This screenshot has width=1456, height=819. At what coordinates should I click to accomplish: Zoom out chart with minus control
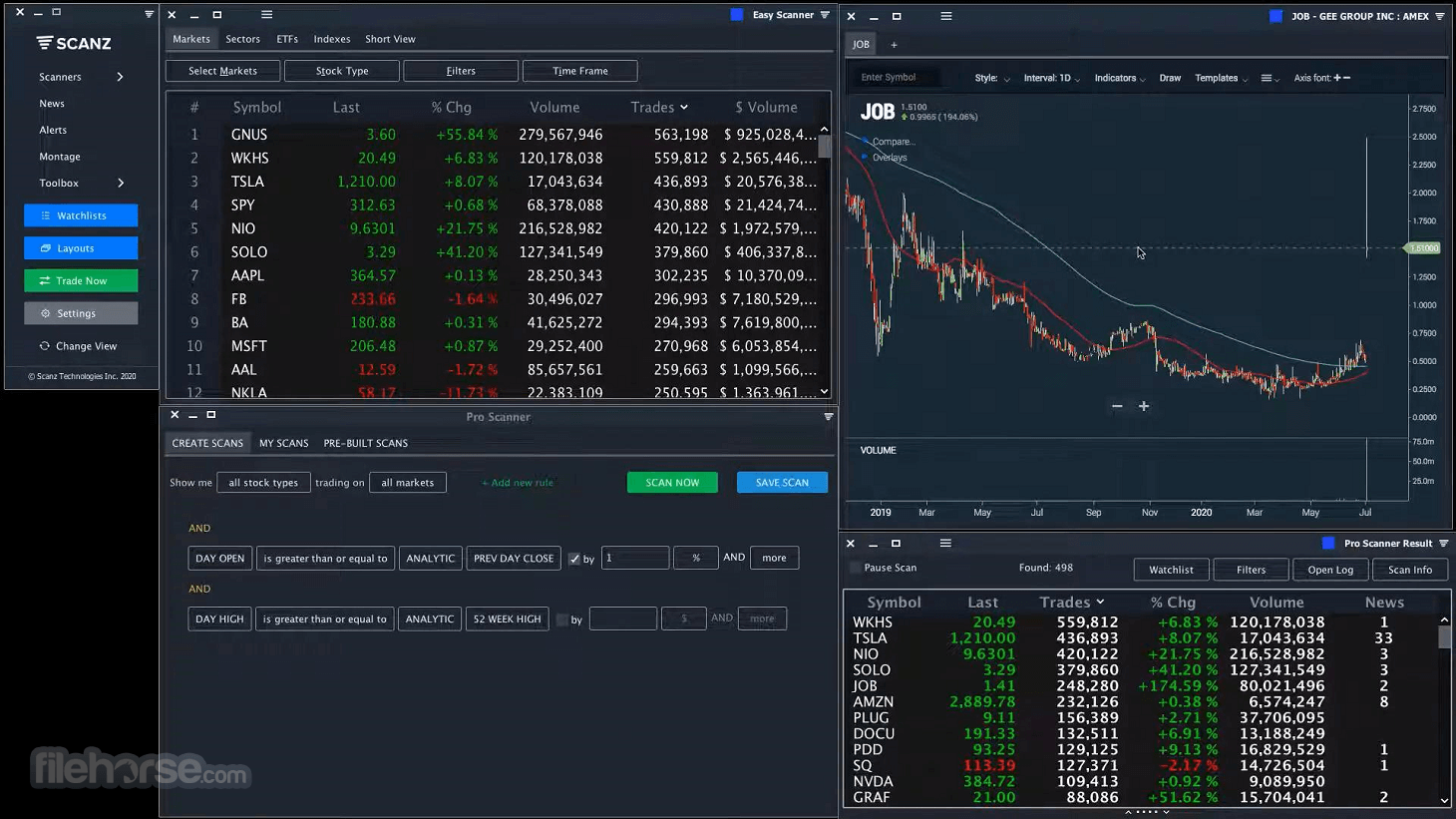point(1117,406)
